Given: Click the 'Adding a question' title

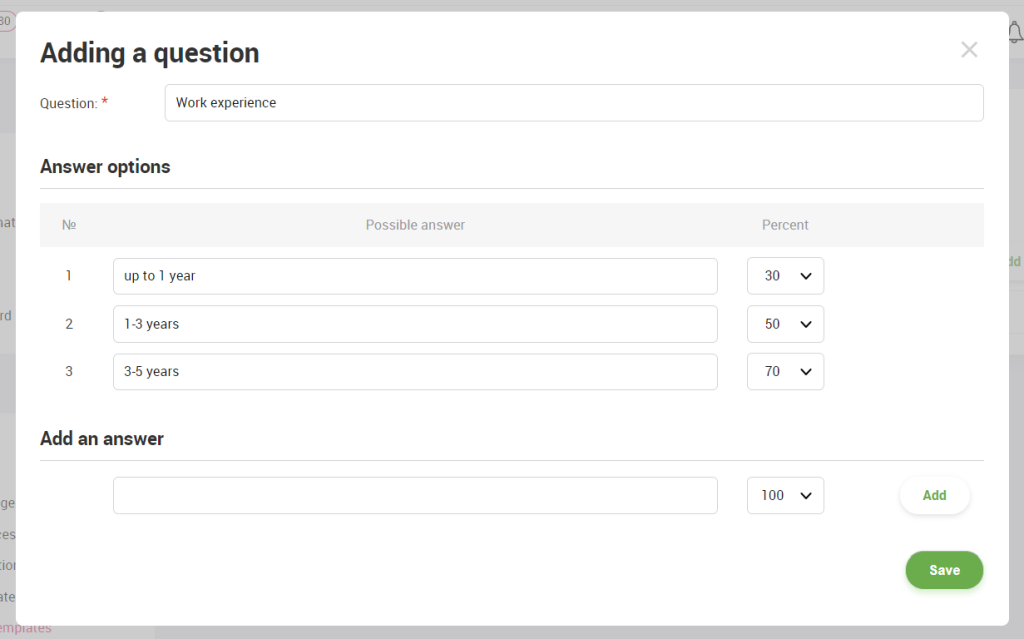Looking at the screenshot, I should 150,53.
